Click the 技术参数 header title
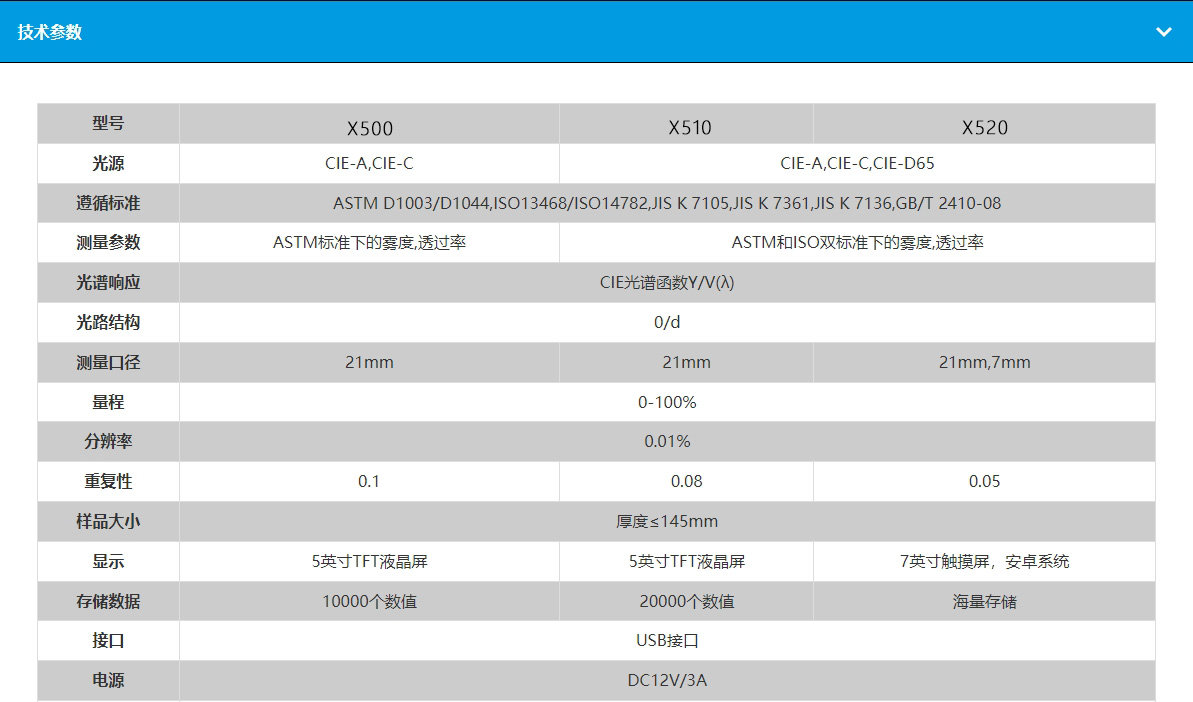 click(50, 32)
